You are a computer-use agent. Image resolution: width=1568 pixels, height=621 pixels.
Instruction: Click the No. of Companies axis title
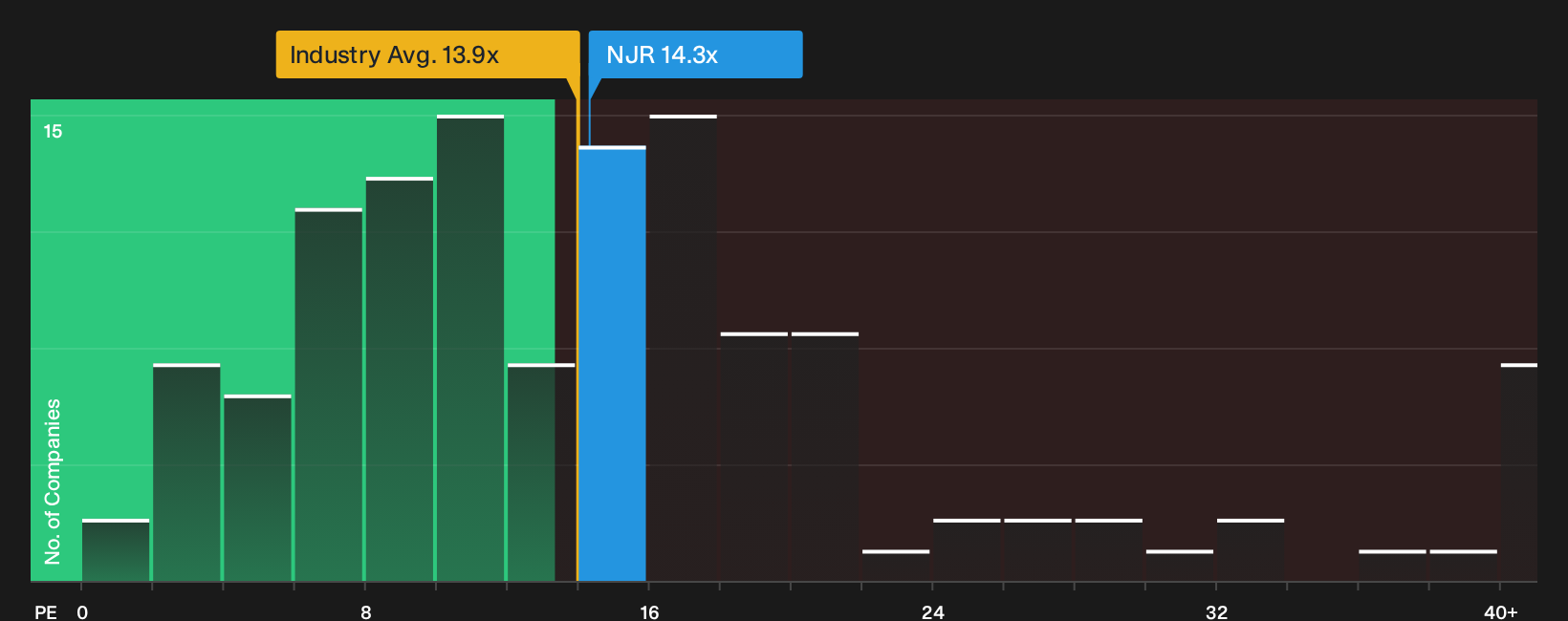click(x=53, y=482)
